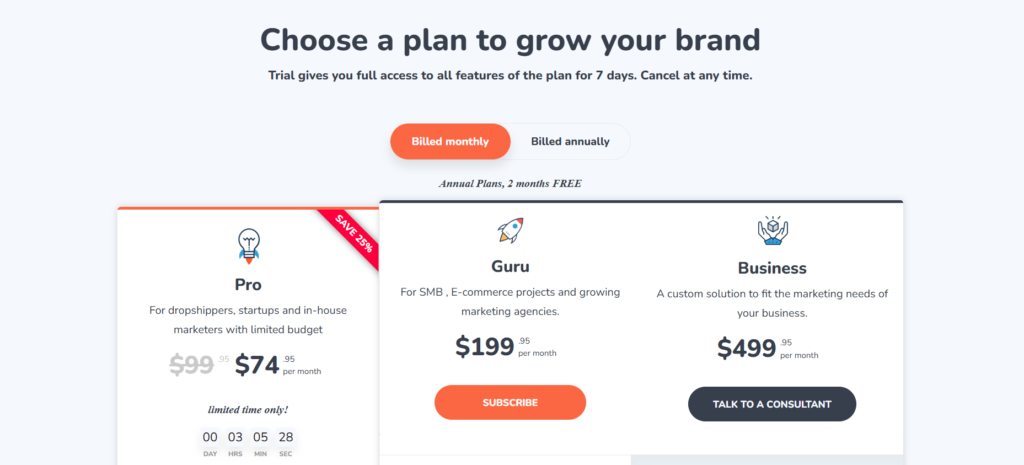Click the $499 Business price
The image size is (1024, 465).
[x=747, y=348]
